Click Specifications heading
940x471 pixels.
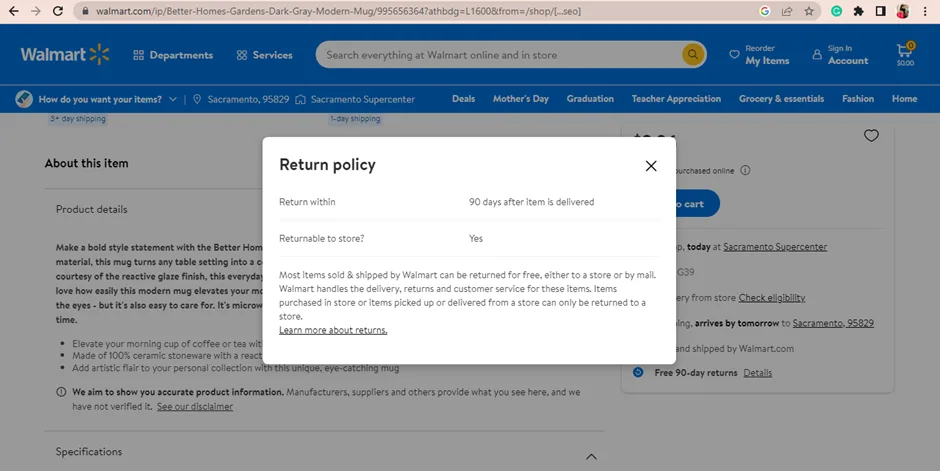89,452
